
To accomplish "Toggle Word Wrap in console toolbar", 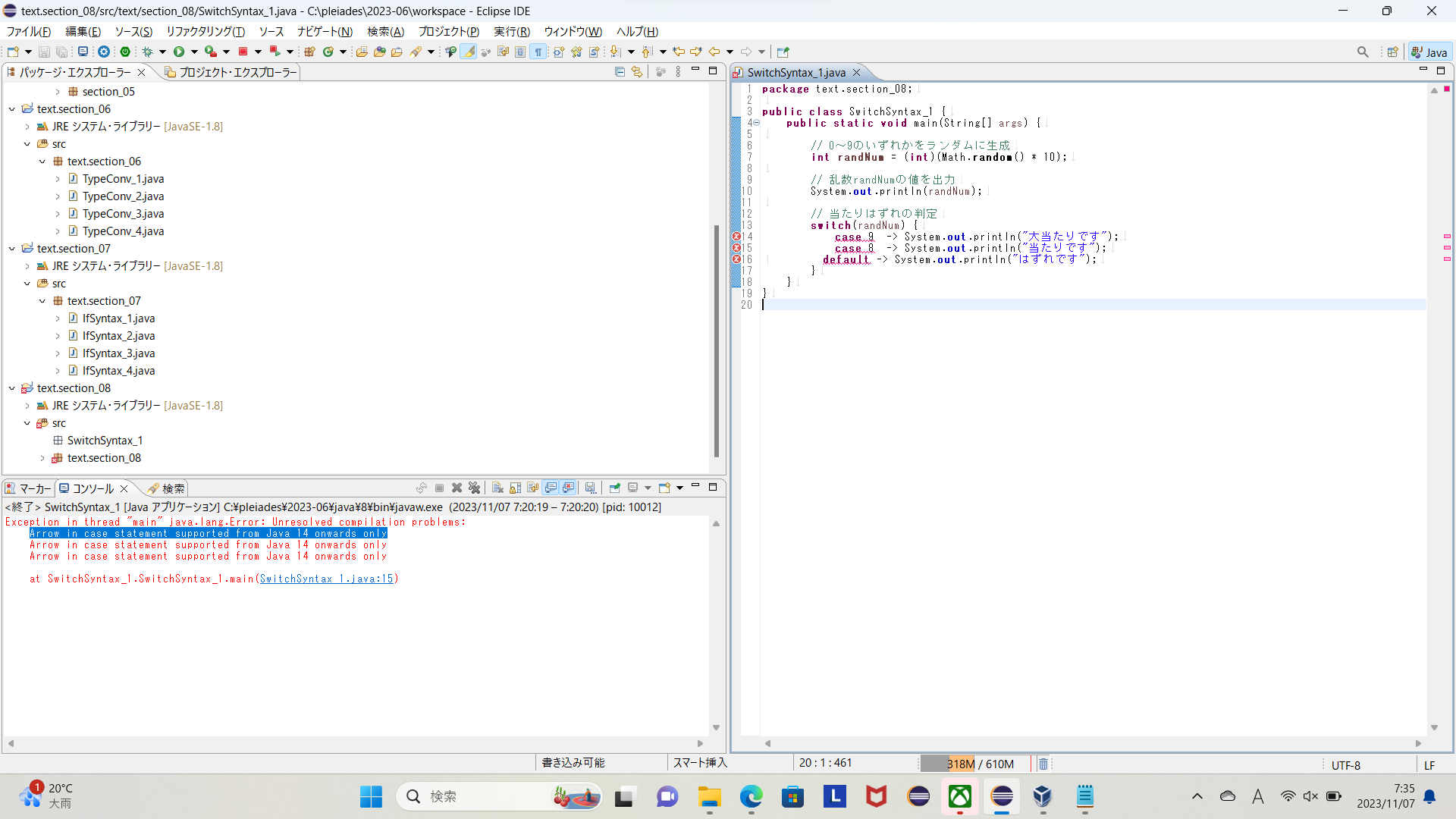I will click(532, 488).
